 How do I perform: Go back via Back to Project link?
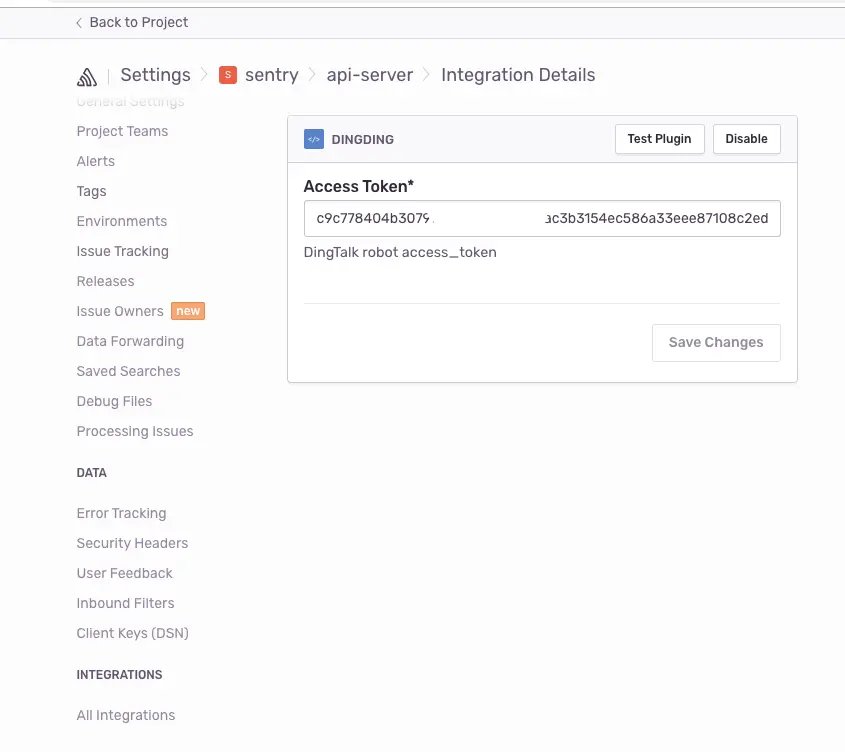138,23
